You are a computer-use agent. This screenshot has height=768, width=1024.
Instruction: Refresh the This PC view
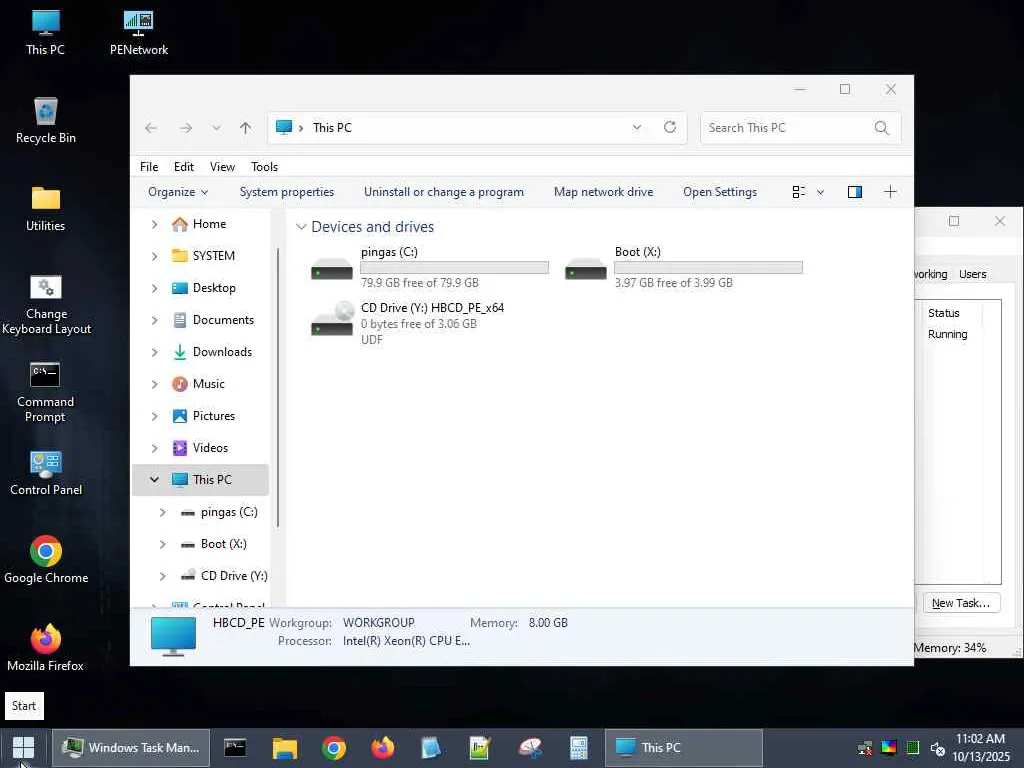pyautogui.click(x=669, y=127)
